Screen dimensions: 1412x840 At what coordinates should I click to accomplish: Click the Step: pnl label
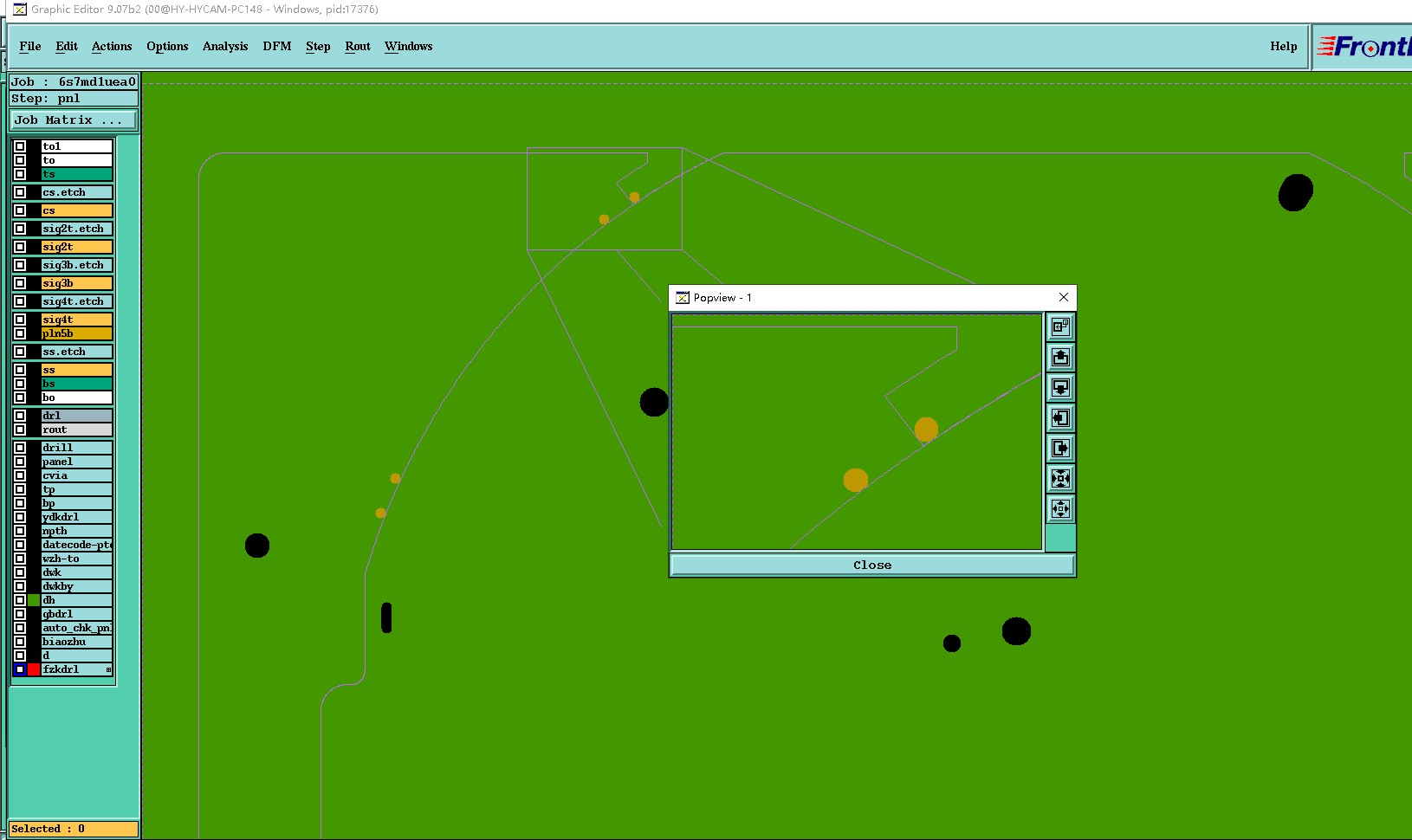click(x=74, y=99)
